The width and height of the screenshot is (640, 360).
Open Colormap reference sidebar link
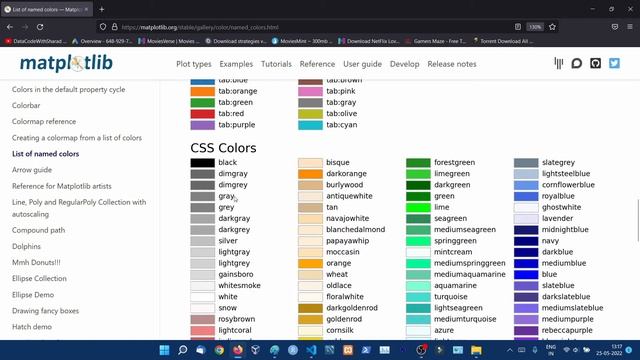point(44,122)
